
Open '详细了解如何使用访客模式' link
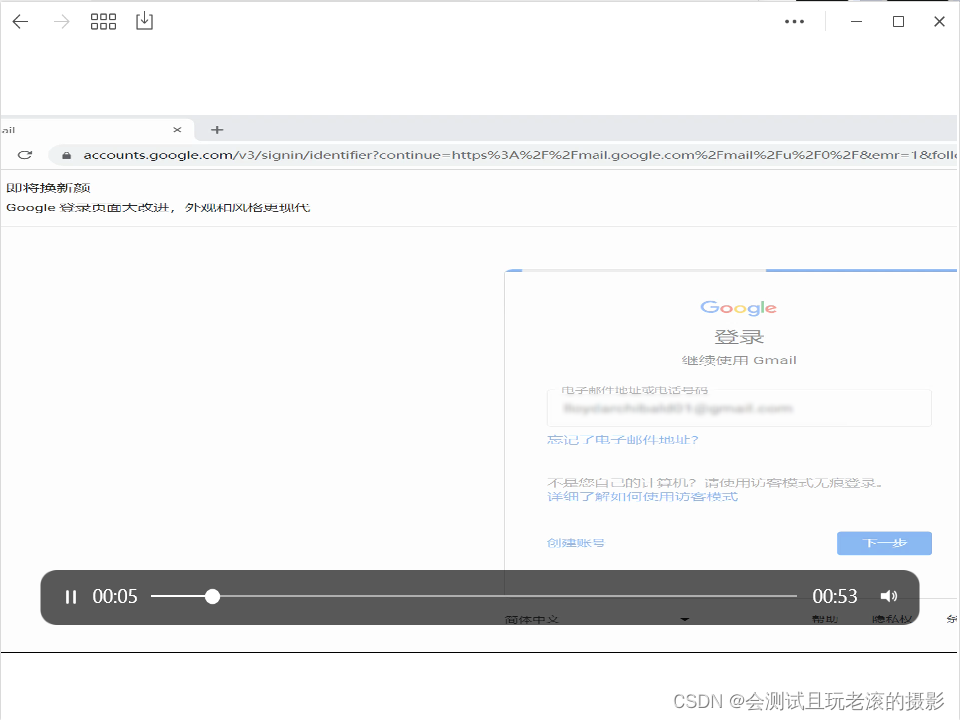pos(642,497)
